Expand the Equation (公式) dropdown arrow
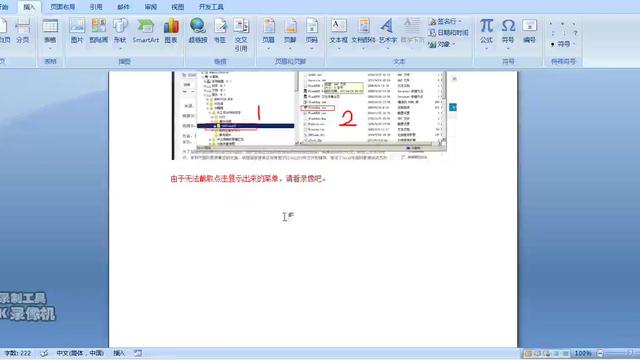This screenshot has height=360, width=640. pyautogui.click(x=487, y=49)
